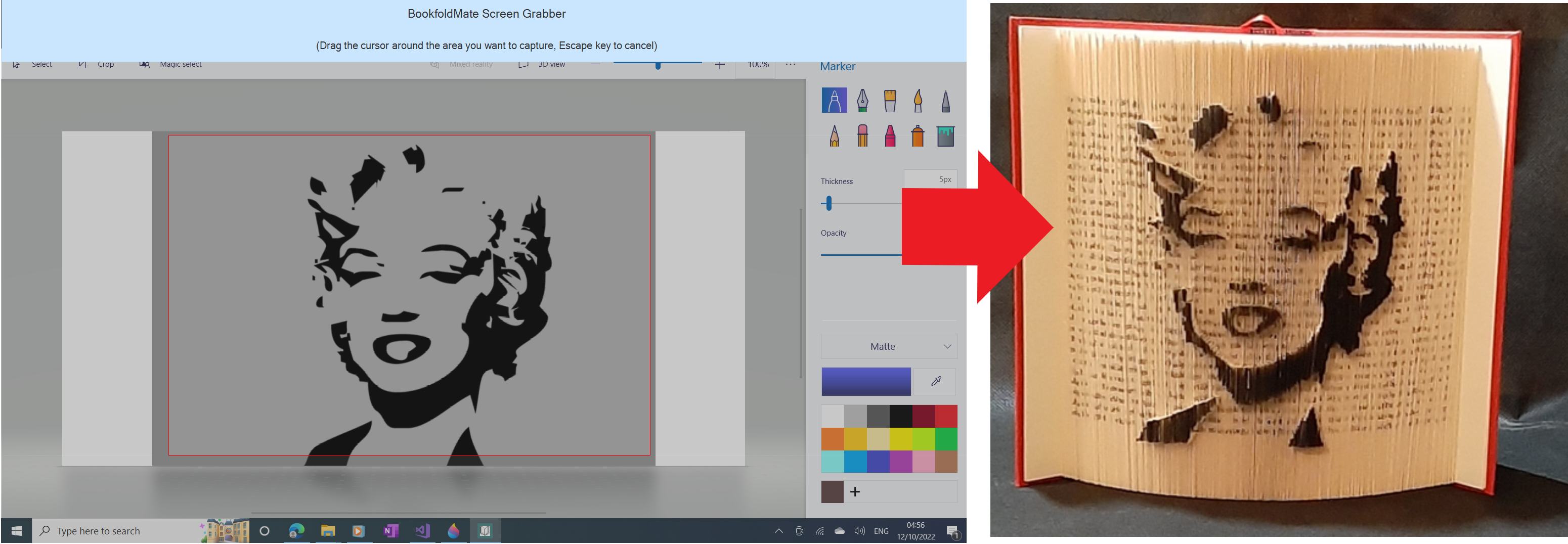Open the notification center icon
The height and width of the screenshot is (544, 1568).
pos(952,531)
